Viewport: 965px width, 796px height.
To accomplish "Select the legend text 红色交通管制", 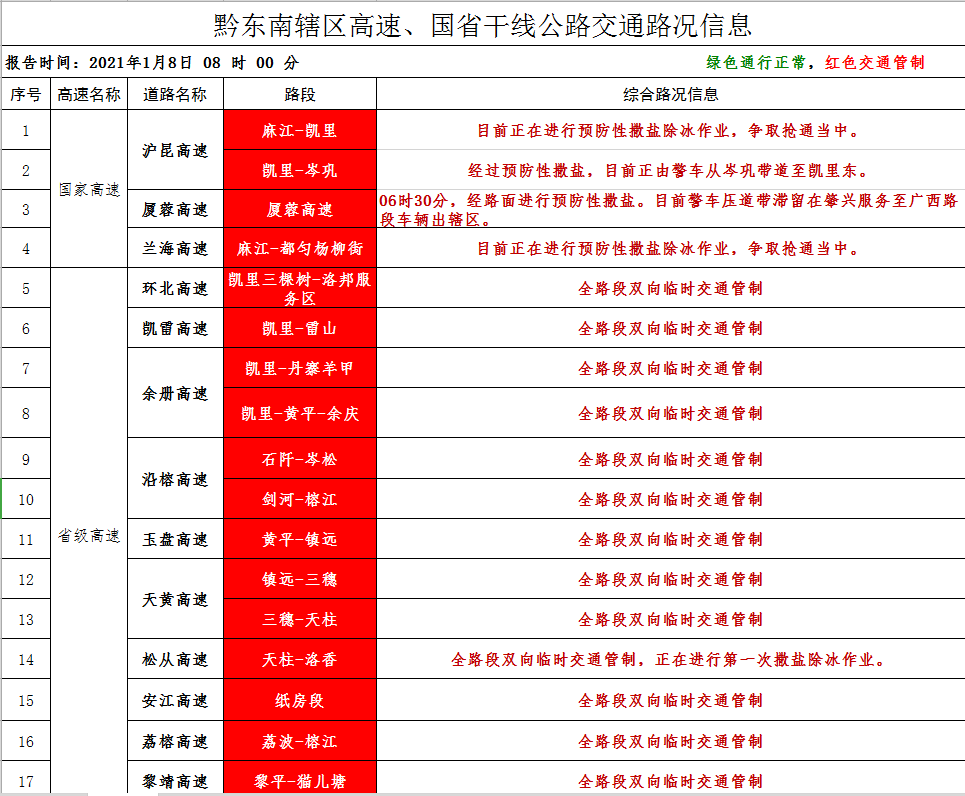I will coord(875,63).
